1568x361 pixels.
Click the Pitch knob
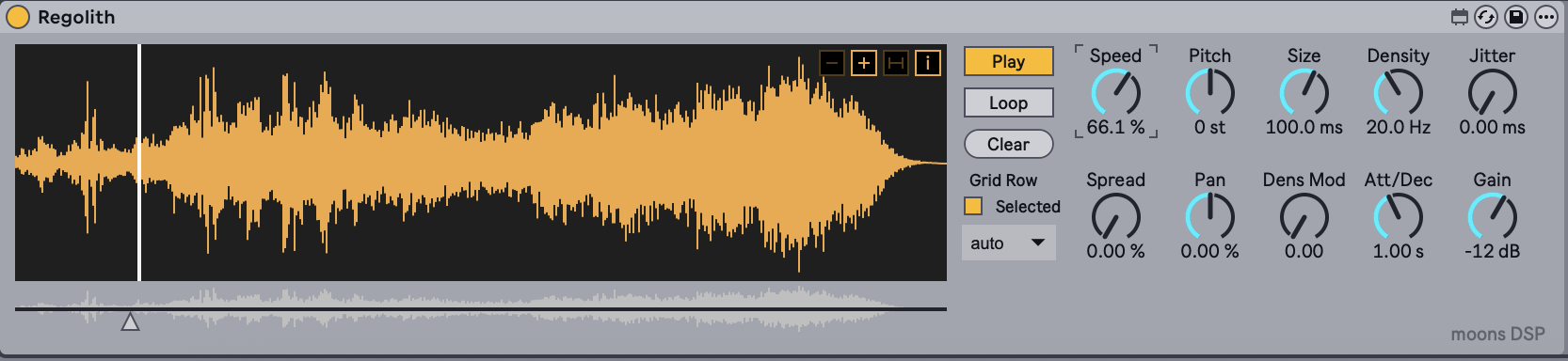[1209, 92]
